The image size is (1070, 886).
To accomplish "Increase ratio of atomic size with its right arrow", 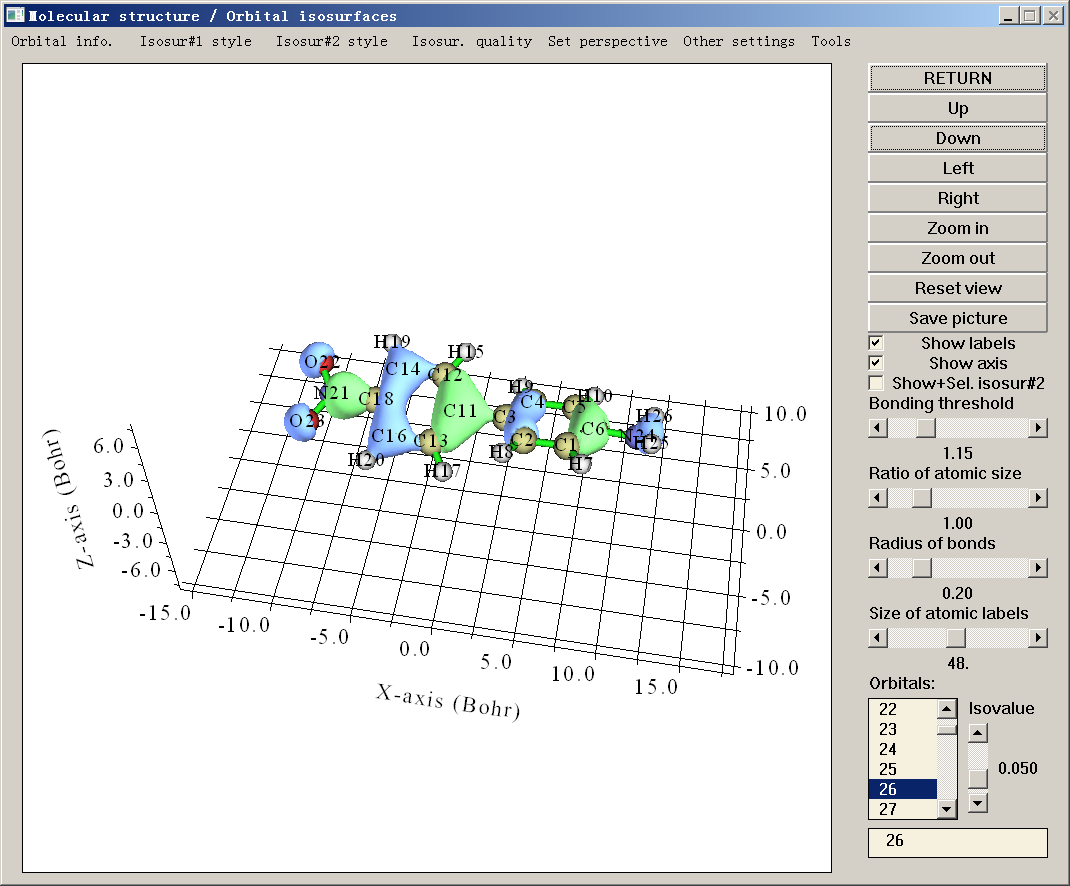I will coord(1037,498).
